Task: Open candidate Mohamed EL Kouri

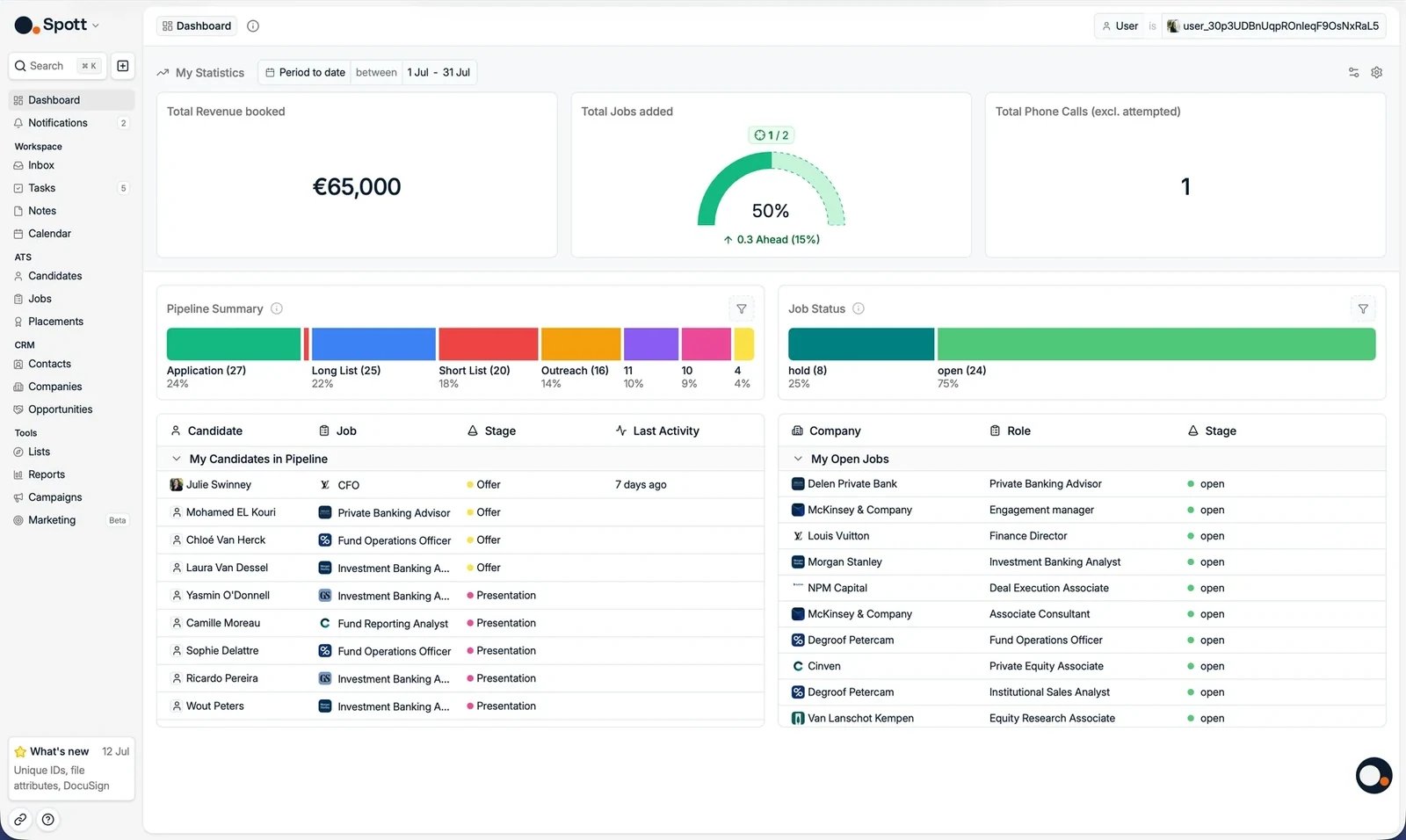Action: click(231, 512)
